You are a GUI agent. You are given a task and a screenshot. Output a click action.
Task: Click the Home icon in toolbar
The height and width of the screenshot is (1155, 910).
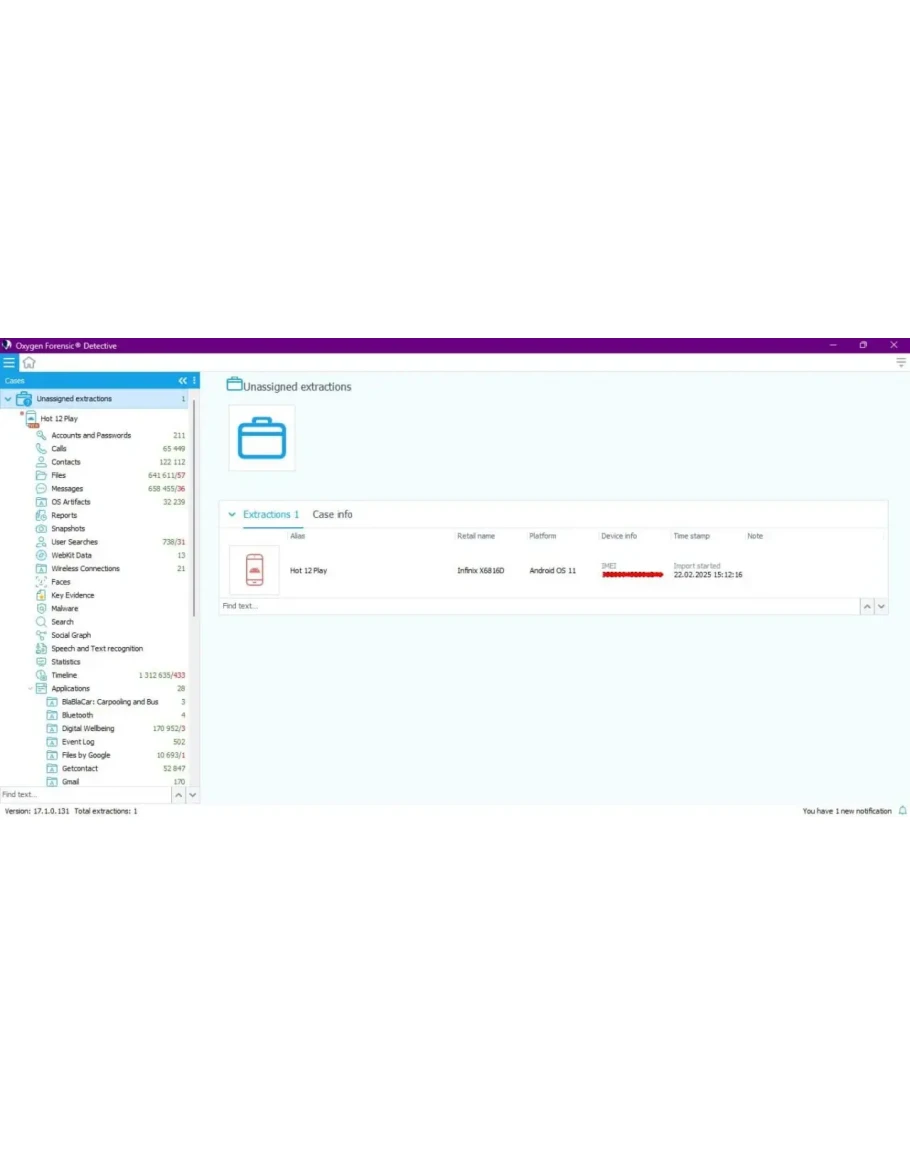coord(29,362)
